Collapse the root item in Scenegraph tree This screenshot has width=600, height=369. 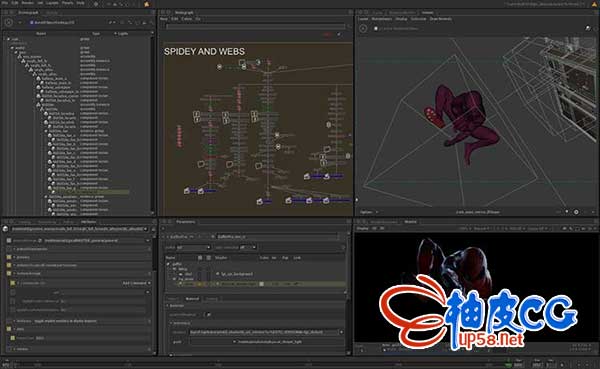tap(8, 39)
